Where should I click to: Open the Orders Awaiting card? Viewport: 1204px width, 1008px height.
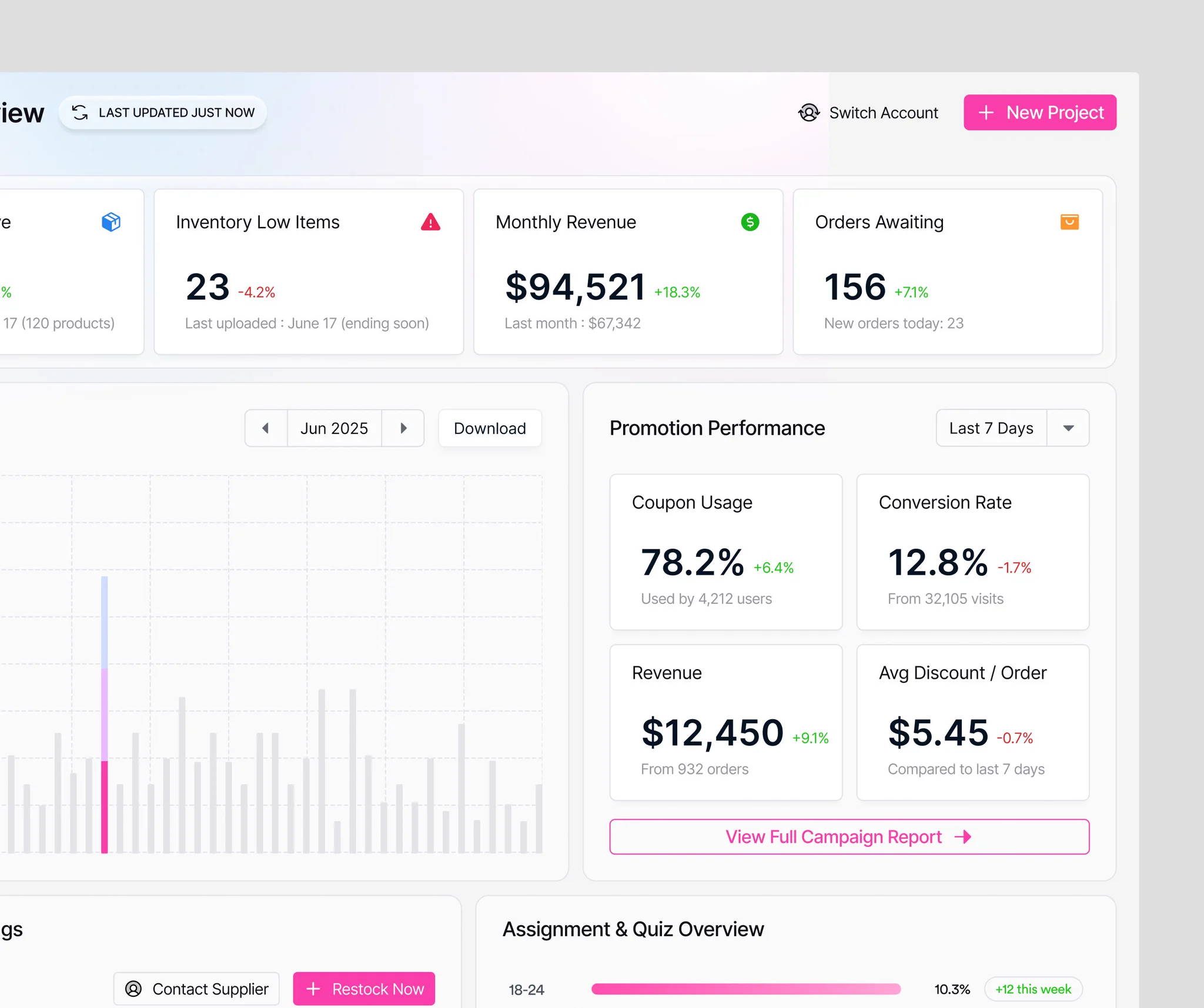[x=948, y=272]
